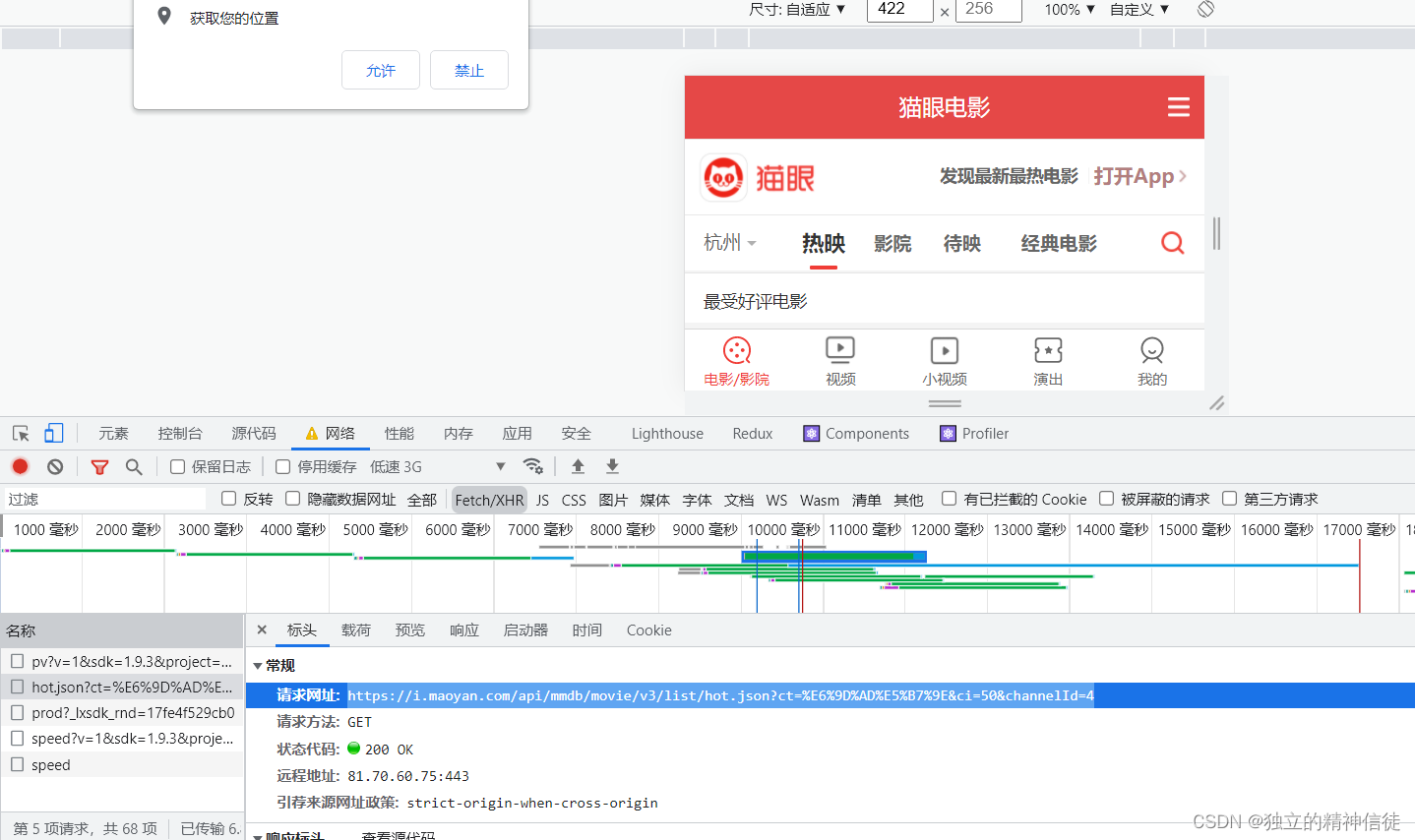
Task: Click the viewport vertical resize handle
Action: pyautogui.click(x=945, y=403)
